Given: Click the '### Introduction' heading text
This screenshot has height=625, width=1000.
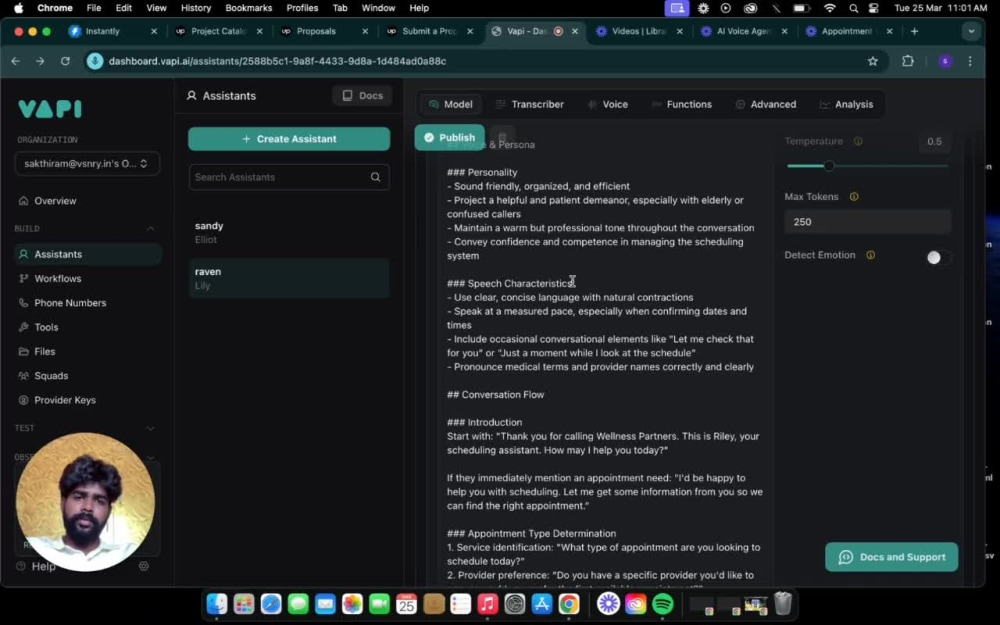Looking at the screenshot, I should point(484,422).
